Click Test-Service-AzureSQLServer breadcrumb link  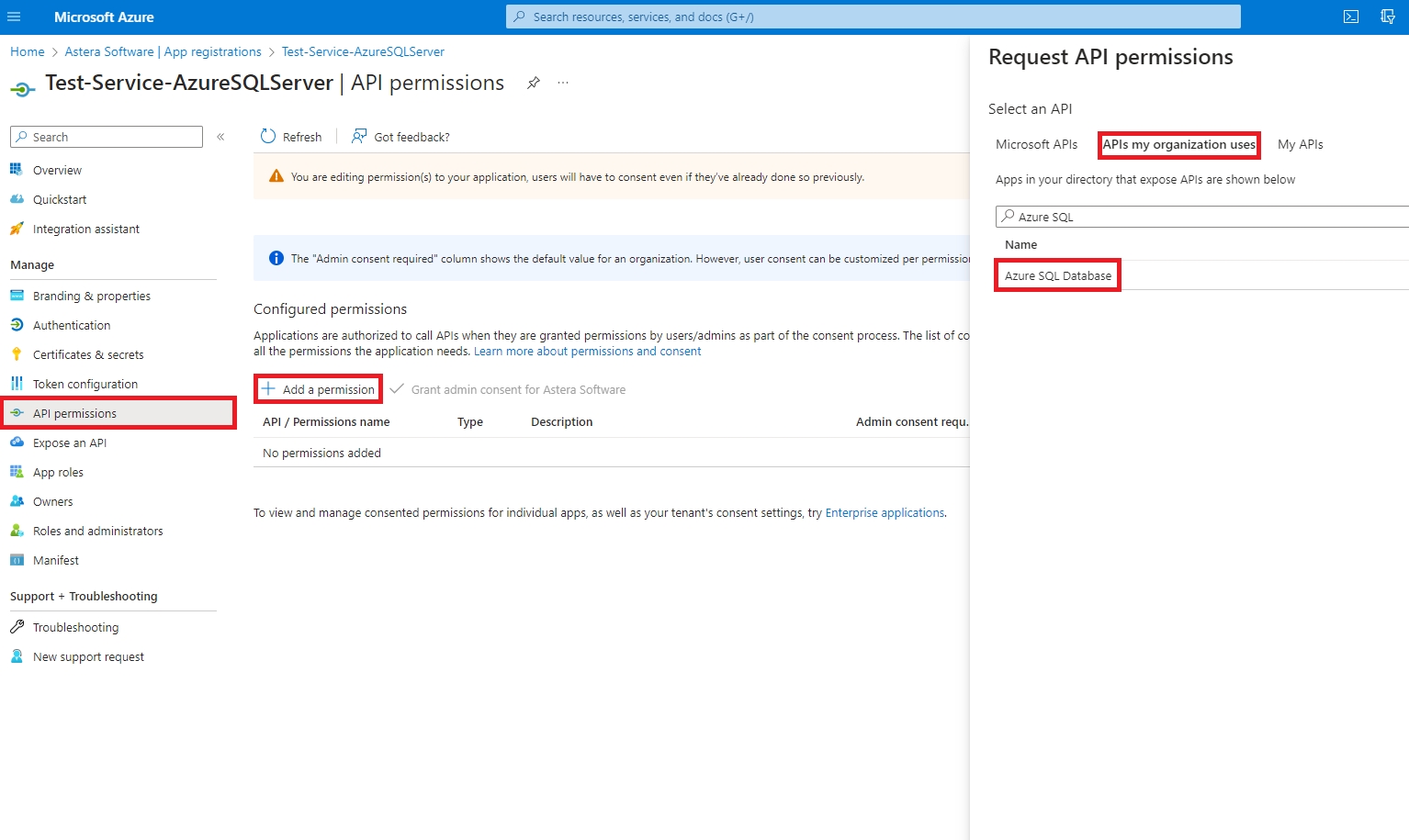click(363, 51)
